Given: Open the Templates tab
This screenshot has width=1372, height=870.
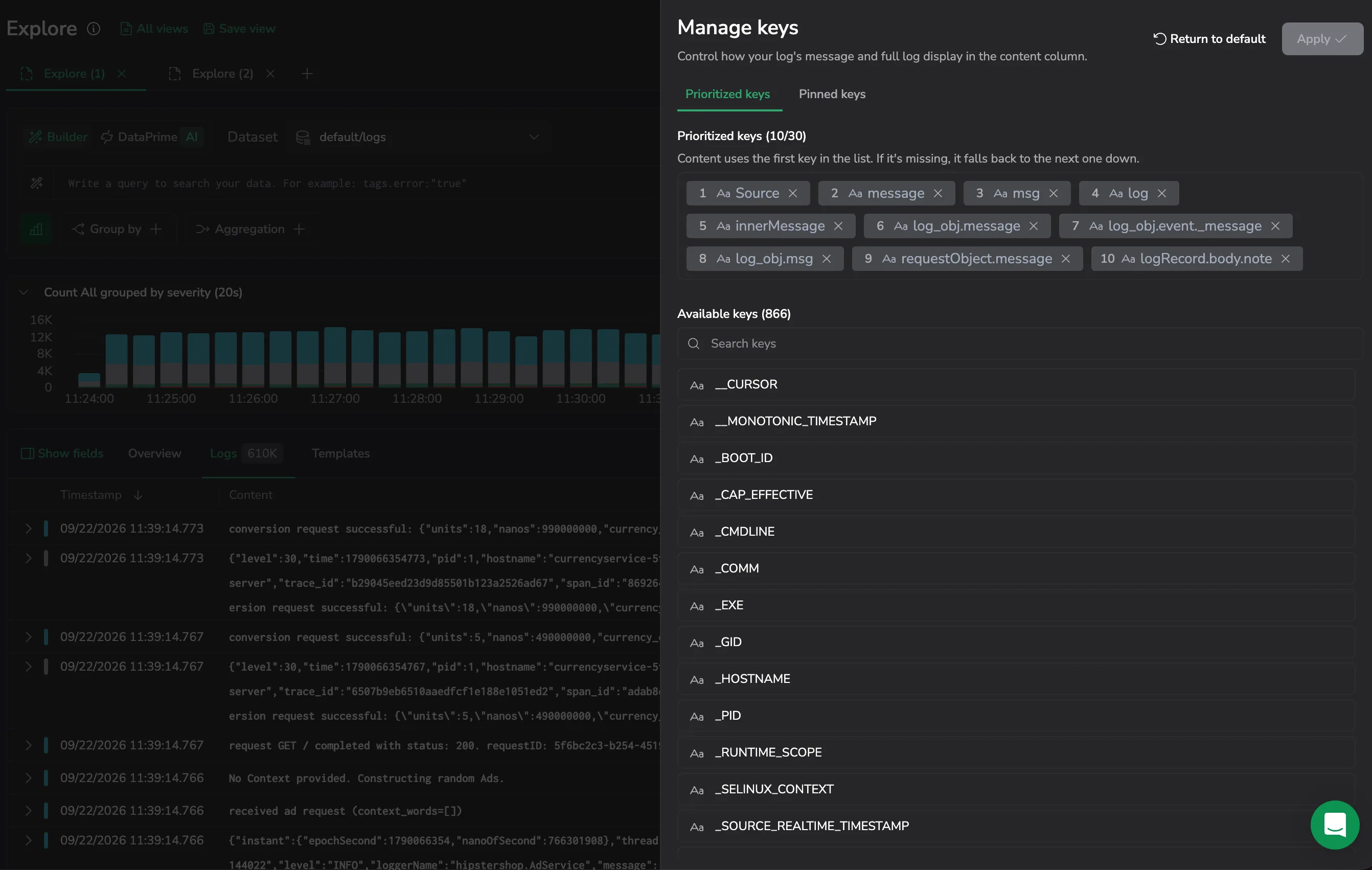Looking at the screenshot, I should [341, 453].
